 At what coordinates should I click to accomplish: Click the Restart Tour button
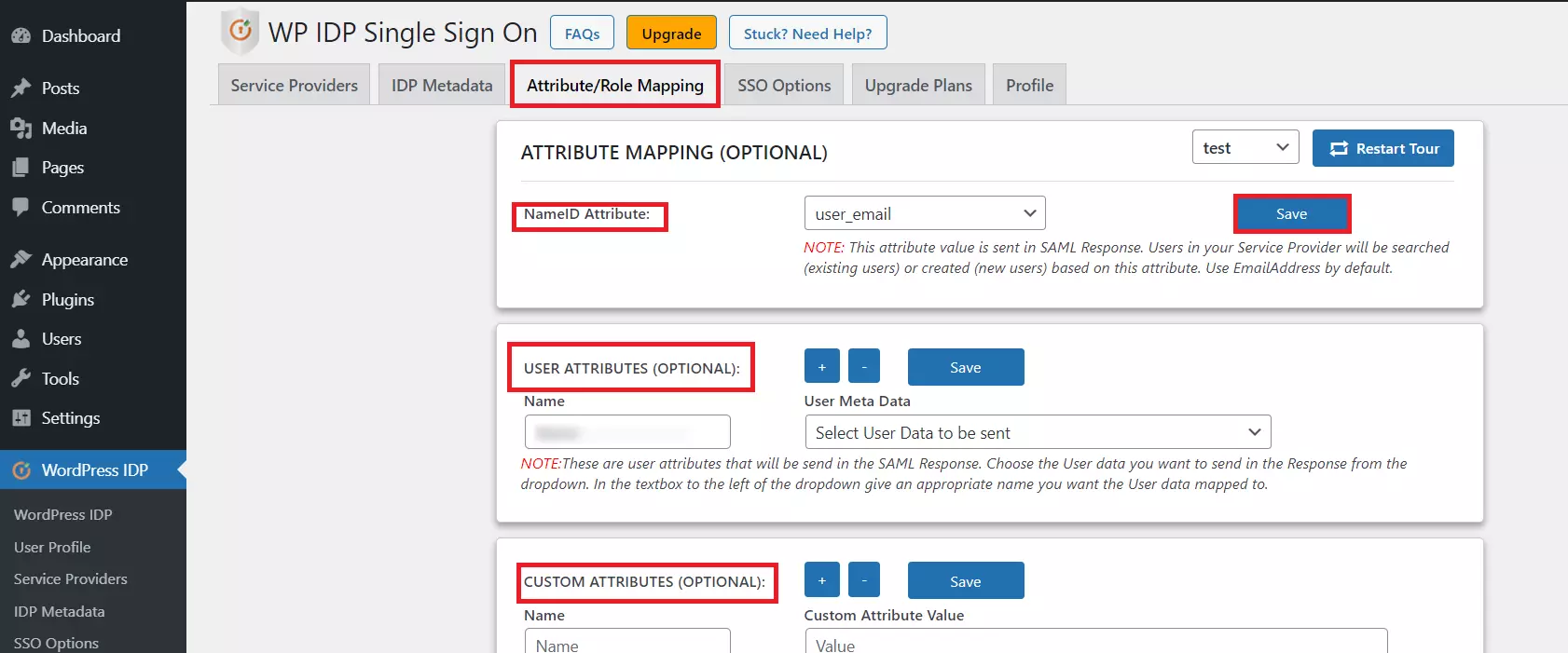(x=1382, y=148)
